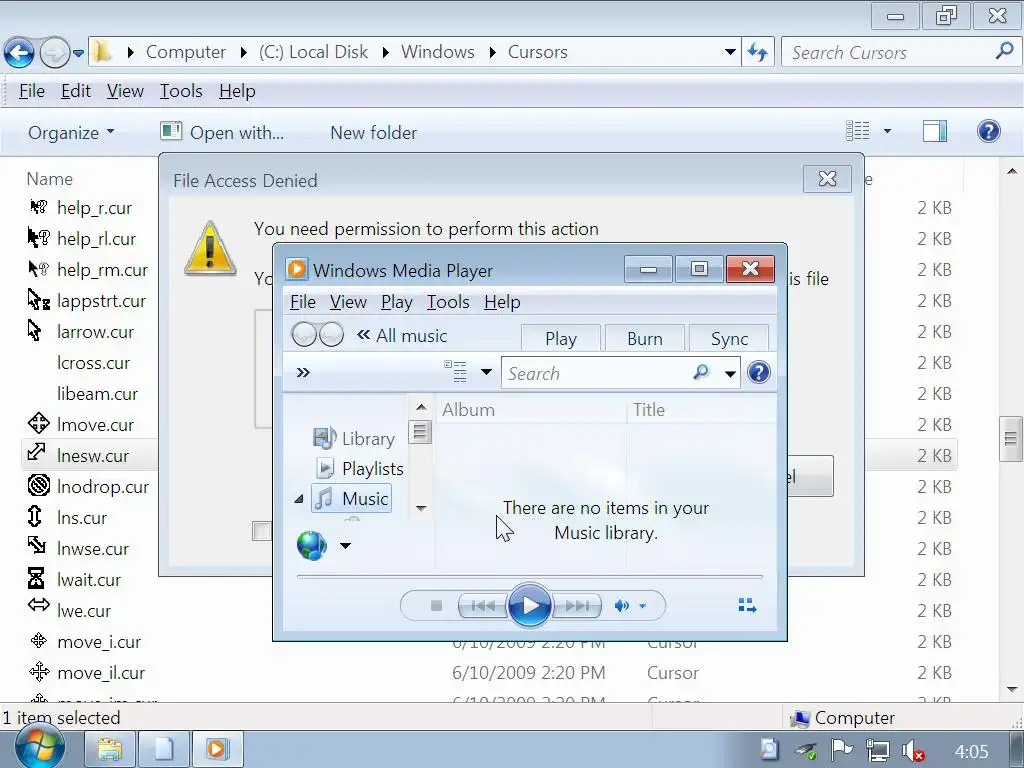
Task: Click the online stores globe icon
Action: 312,545
